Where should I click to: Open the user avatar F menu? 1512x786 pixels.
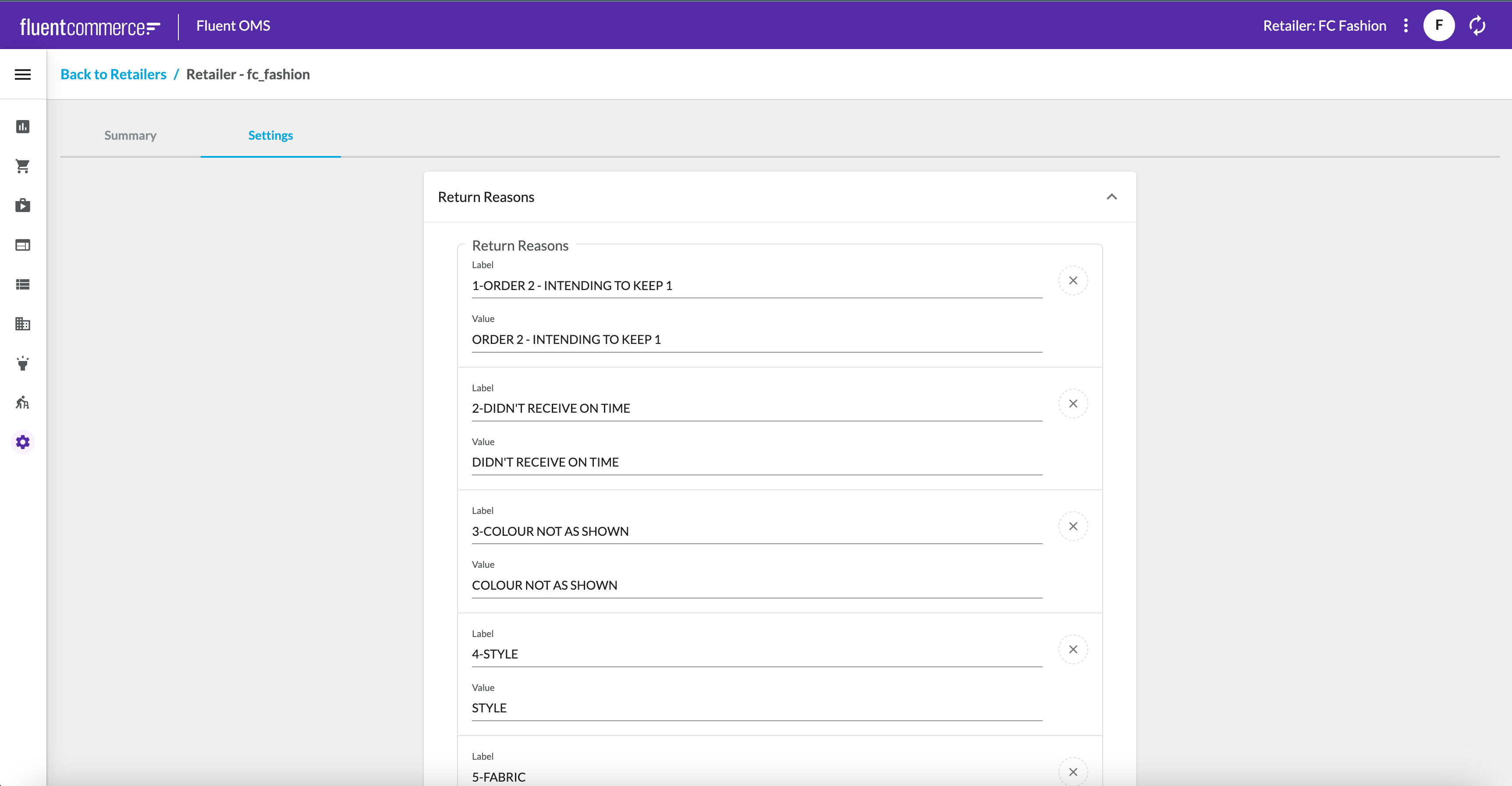click(x=1439, y=26)
